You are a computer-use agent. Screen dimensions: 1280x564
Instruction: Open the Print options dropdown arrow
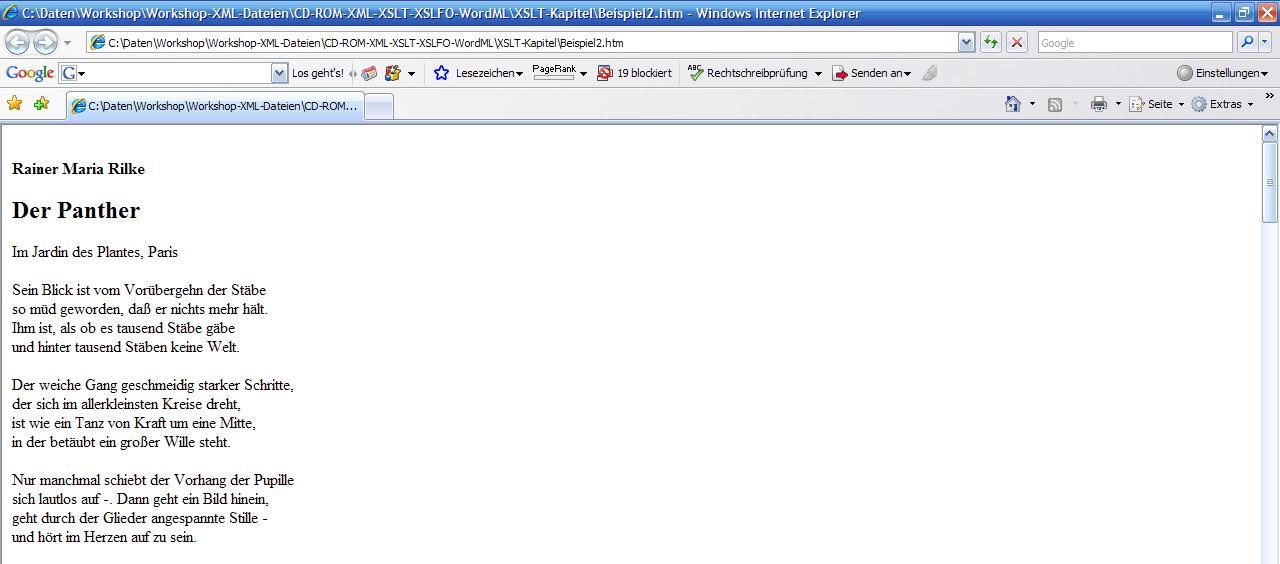(1118, 104)
